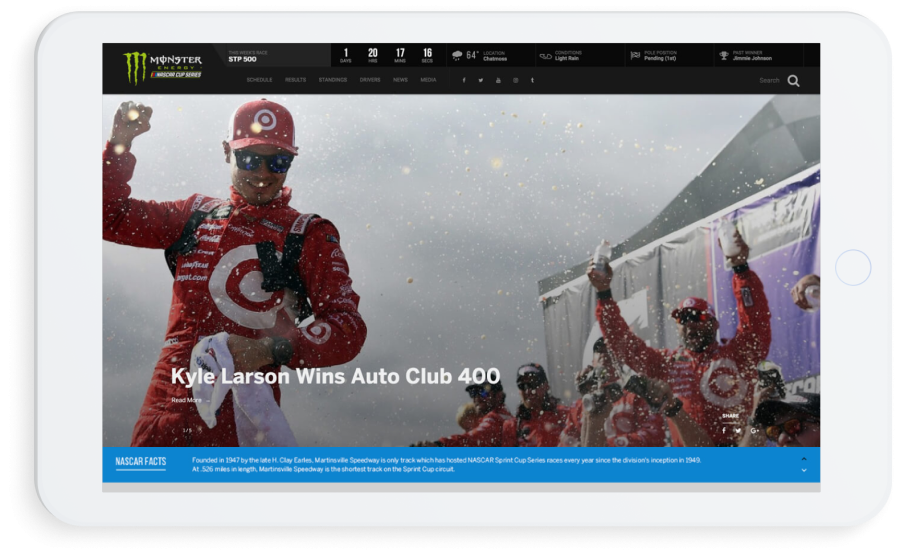Click the search magnifier icon
The width and height of the screenshot is (900, 558).
click(793, 81)
